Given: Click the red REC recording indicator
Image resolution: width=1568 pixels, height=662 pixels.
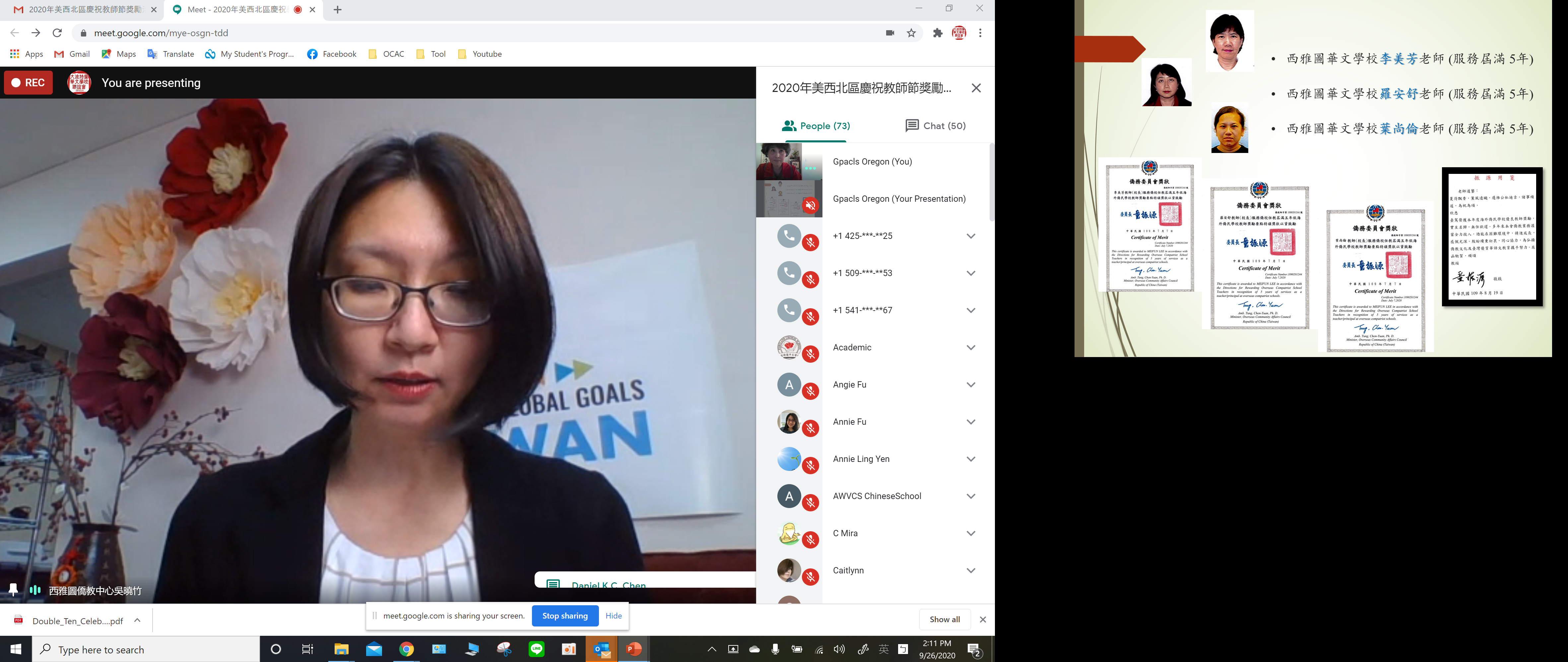Looking at the screenshot, I should [28, 83].
